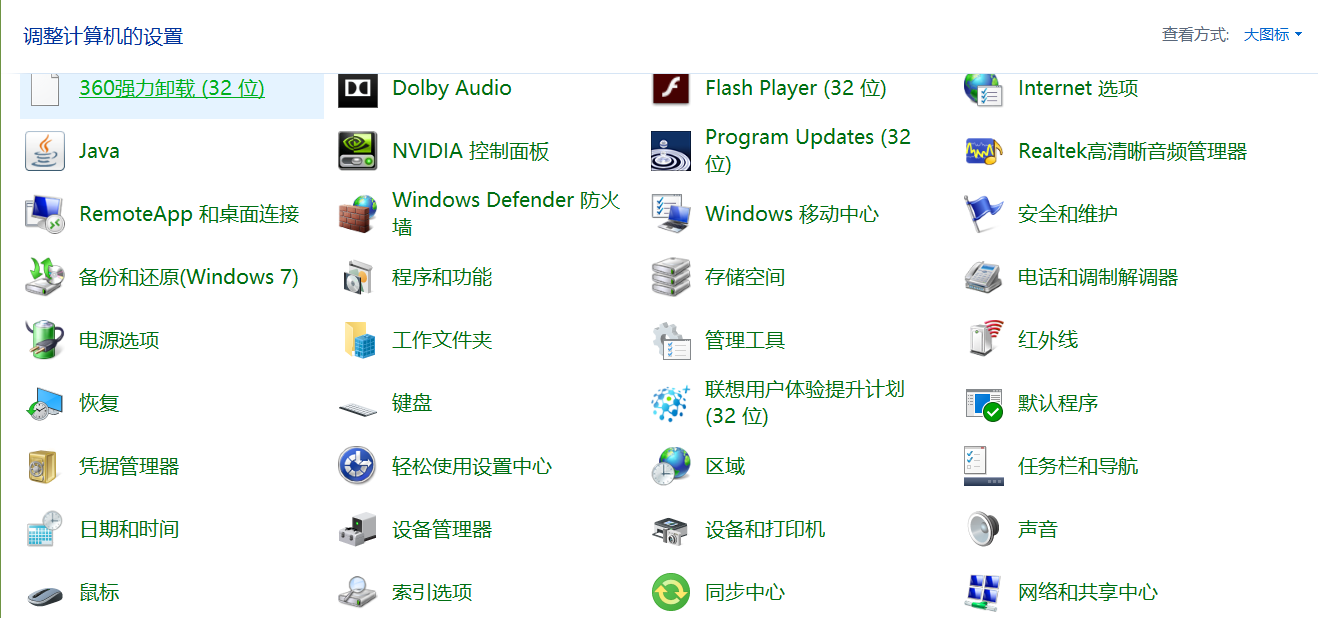This screenshot has width=1318, height=618.
Task: Select the 凭据管理器 label
Action: pos(129,466)
